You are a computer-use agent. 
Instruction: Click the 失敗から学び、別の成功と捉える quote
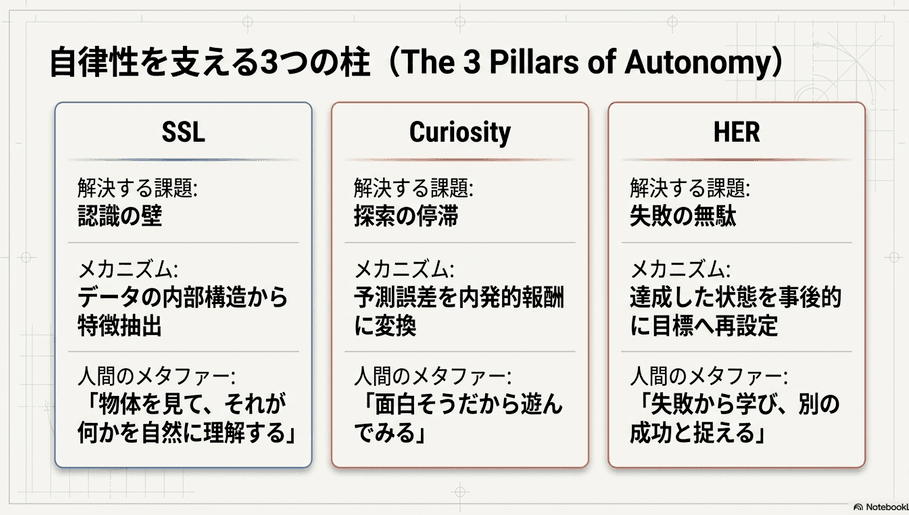735,418
